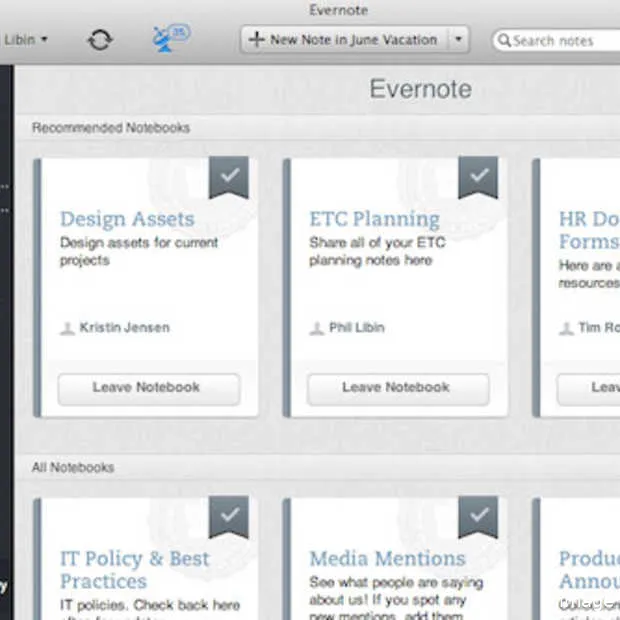Click the Search notes field
620x620 pixels.
click(556, 40)
